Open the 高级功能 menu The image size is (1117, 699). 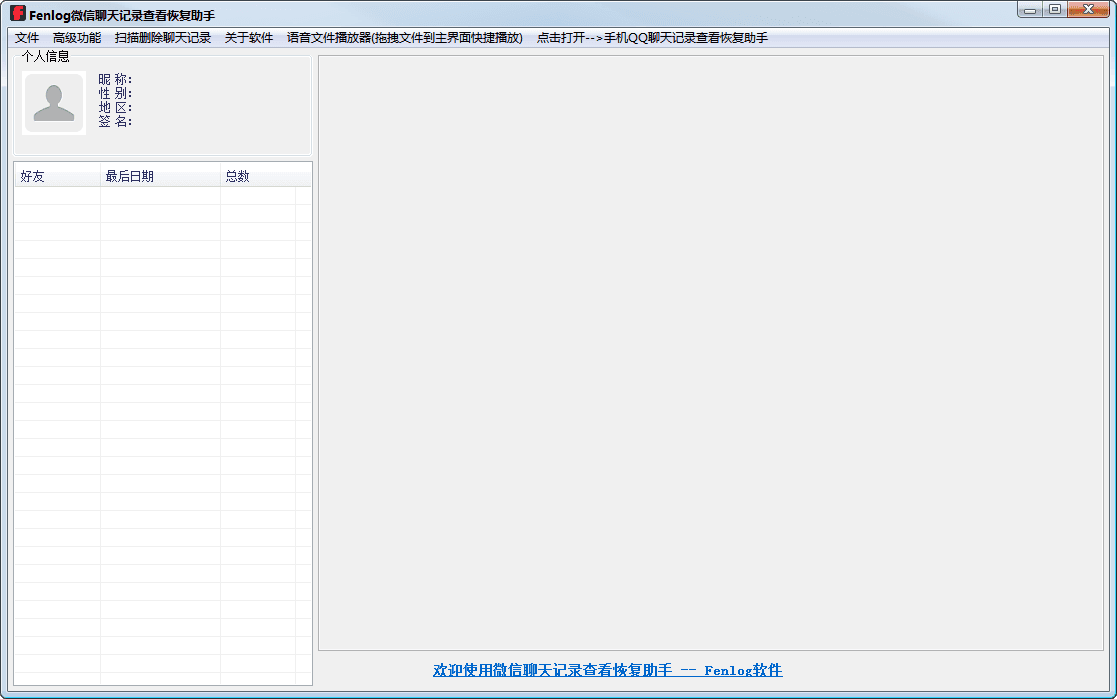tap(77, 38)
